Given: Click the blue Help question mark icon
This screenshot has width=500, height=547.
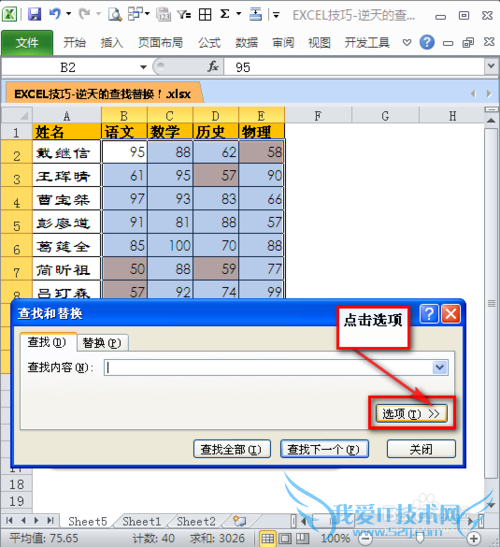Looking at the screenshot, I should 427,42.
